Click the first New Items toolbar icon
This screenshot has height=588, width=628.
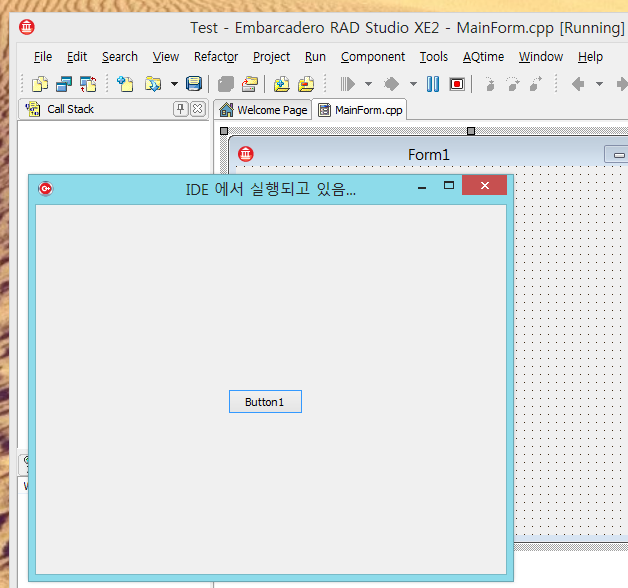(40, 84)
